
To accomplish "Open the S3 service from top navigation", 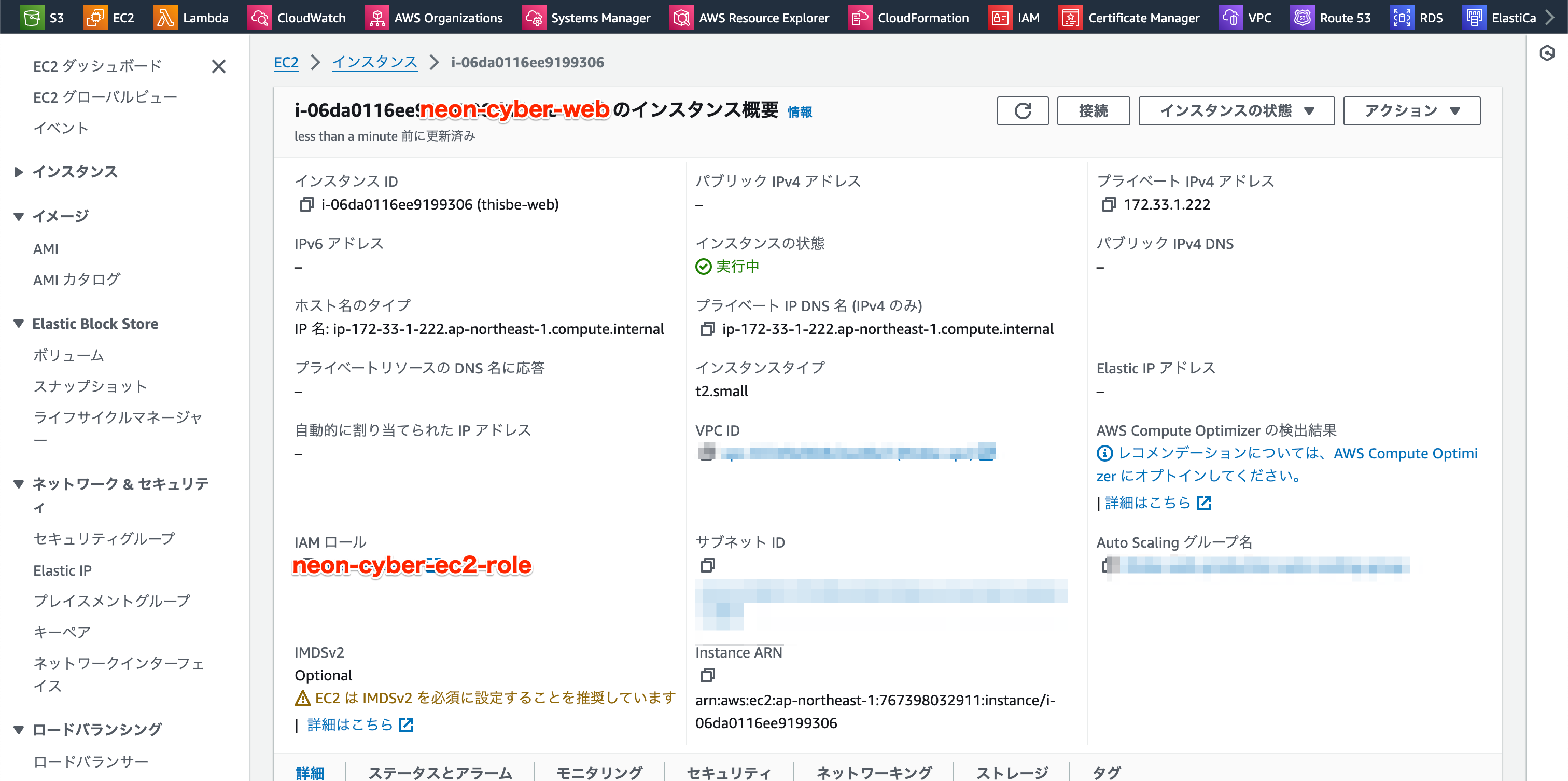I will (x=34, y=17).
